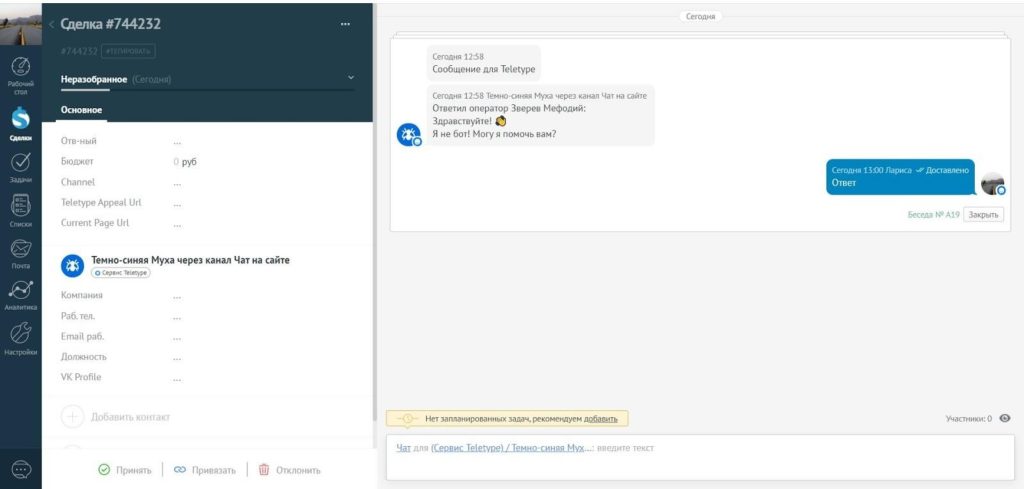Image resolution: width=1024 pixels, height=489 pixels.
Task: Click the добавить task link
Action: (600, 418)
